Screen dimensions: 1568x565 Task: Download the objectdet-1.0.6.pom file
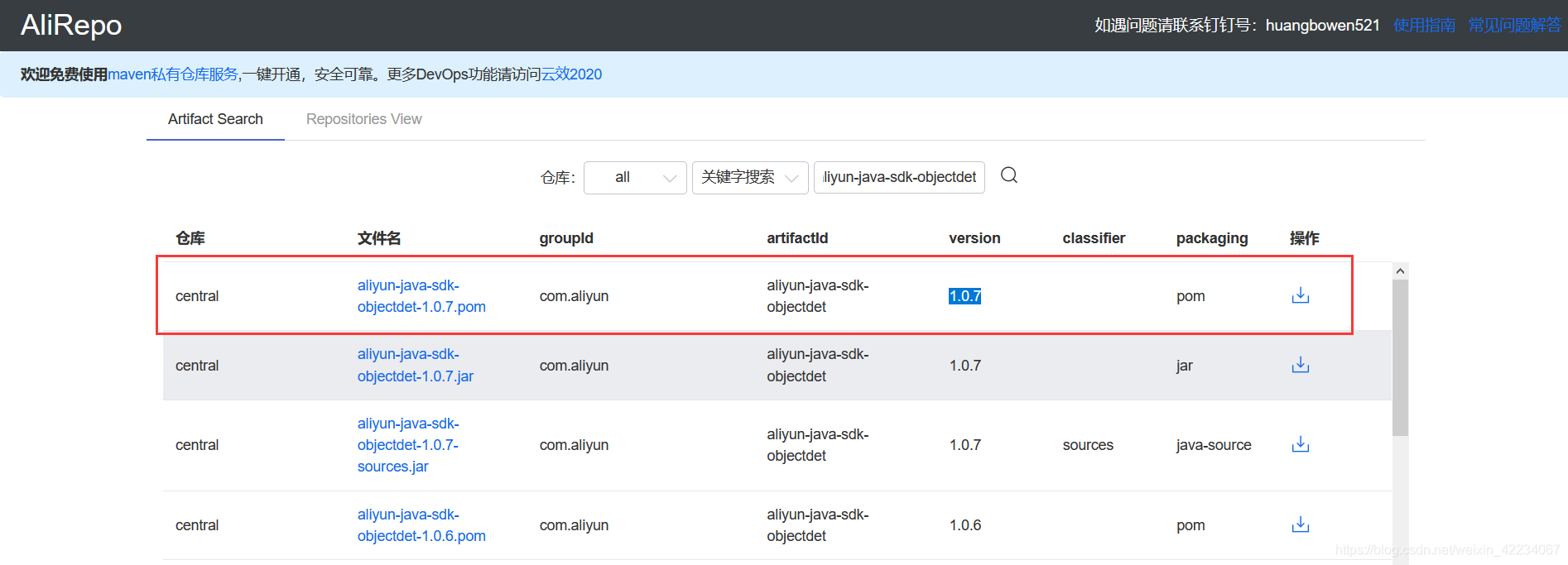pyautogui.click(x=1301, y=524)
